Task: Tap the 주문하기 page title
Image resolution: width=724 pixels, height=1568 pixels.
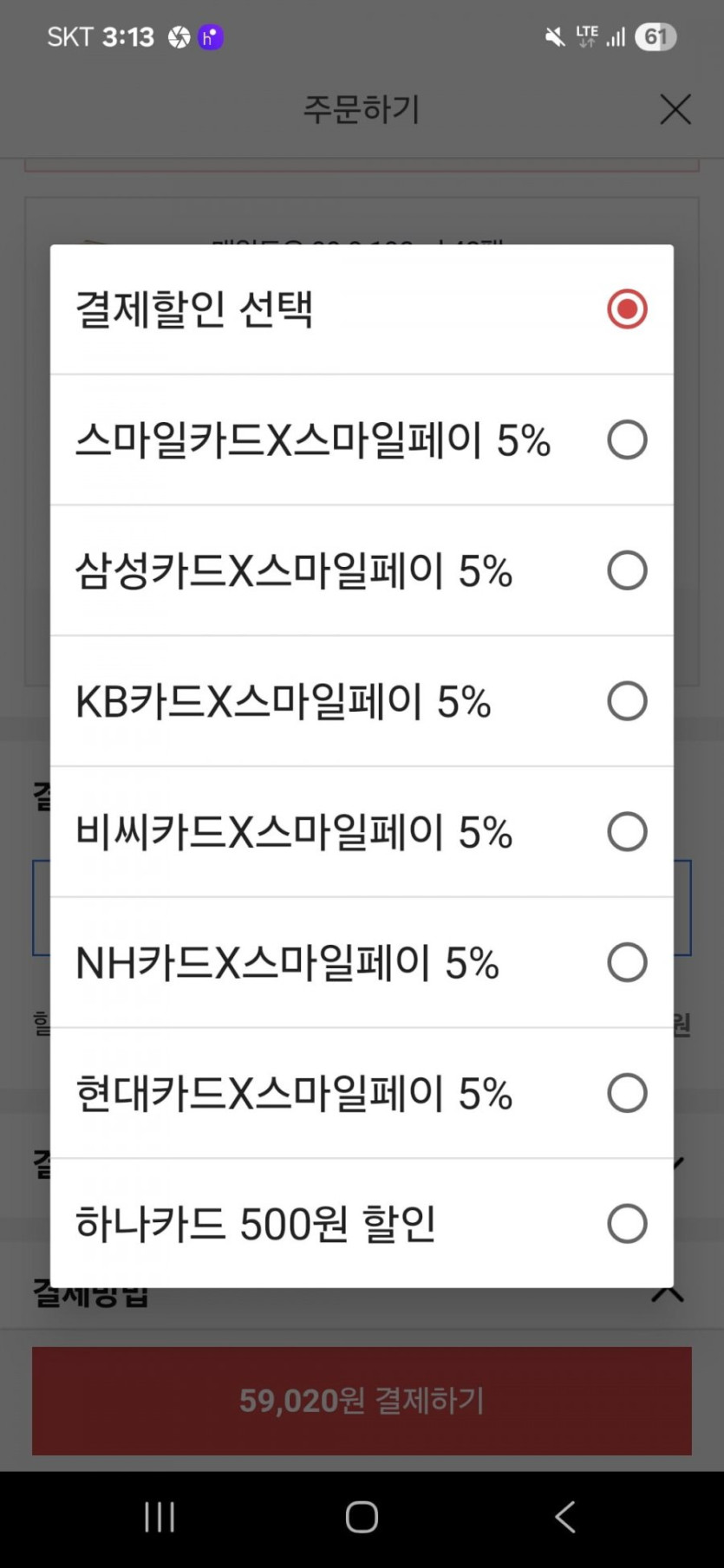Action: click(x=361, y=109)
